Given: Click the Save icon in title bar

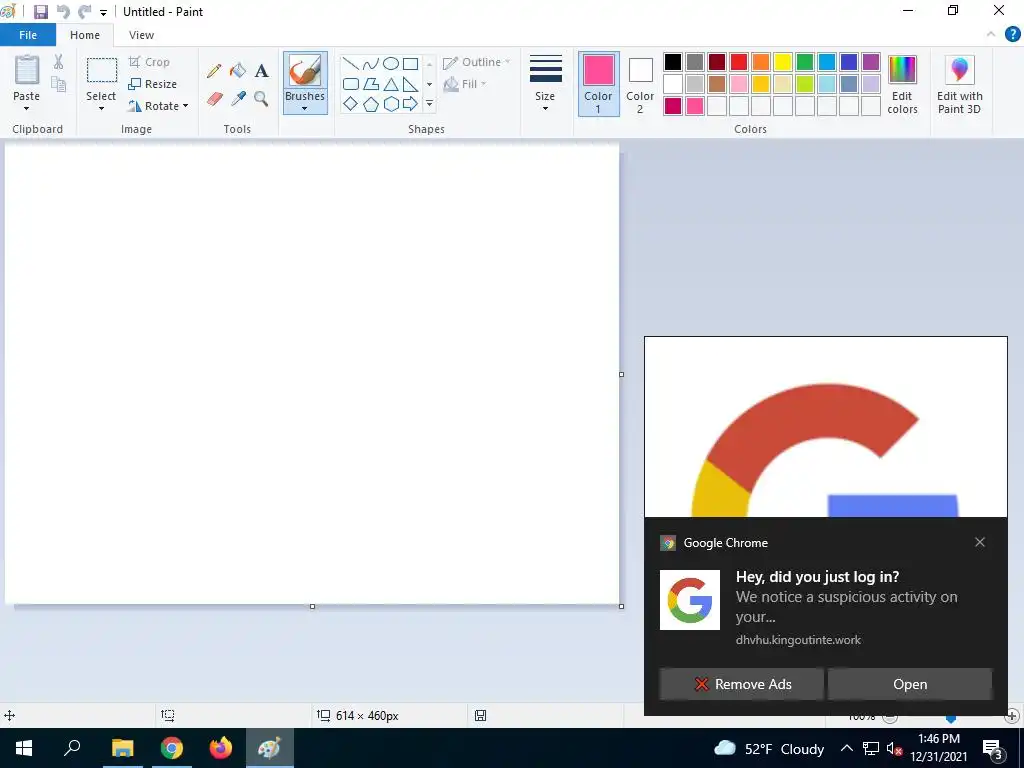Looking at the screenshot, I should 40,12.
